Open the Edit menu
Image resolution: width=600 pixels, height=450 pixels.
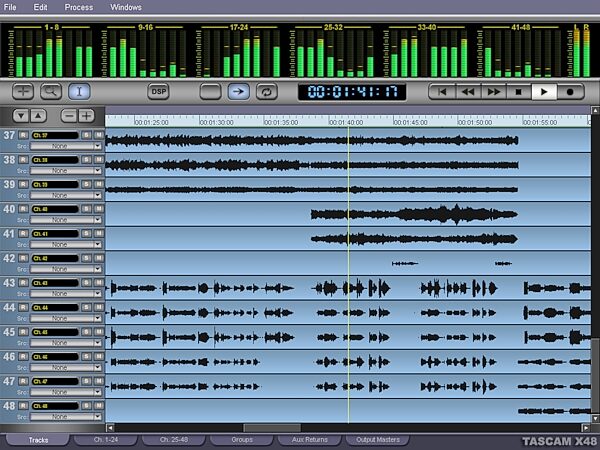coord(40,7)
